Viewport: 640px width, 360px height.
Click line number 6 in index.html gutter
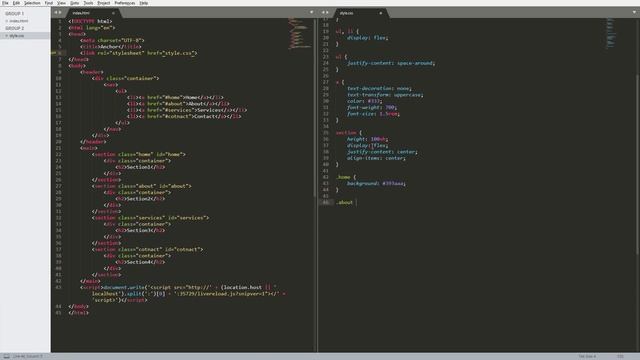[x=60, y=53]
